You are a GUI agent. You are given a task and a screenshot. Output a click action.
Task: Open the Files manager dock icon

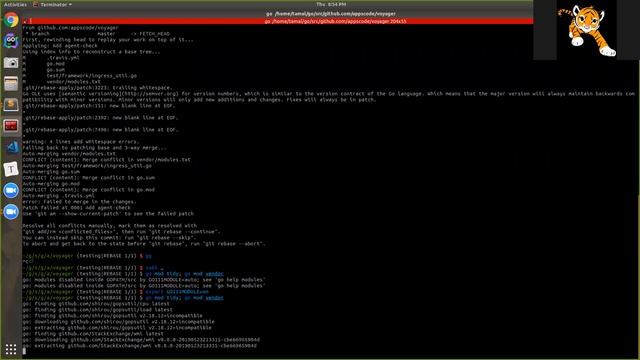click(x=11, y=84)
